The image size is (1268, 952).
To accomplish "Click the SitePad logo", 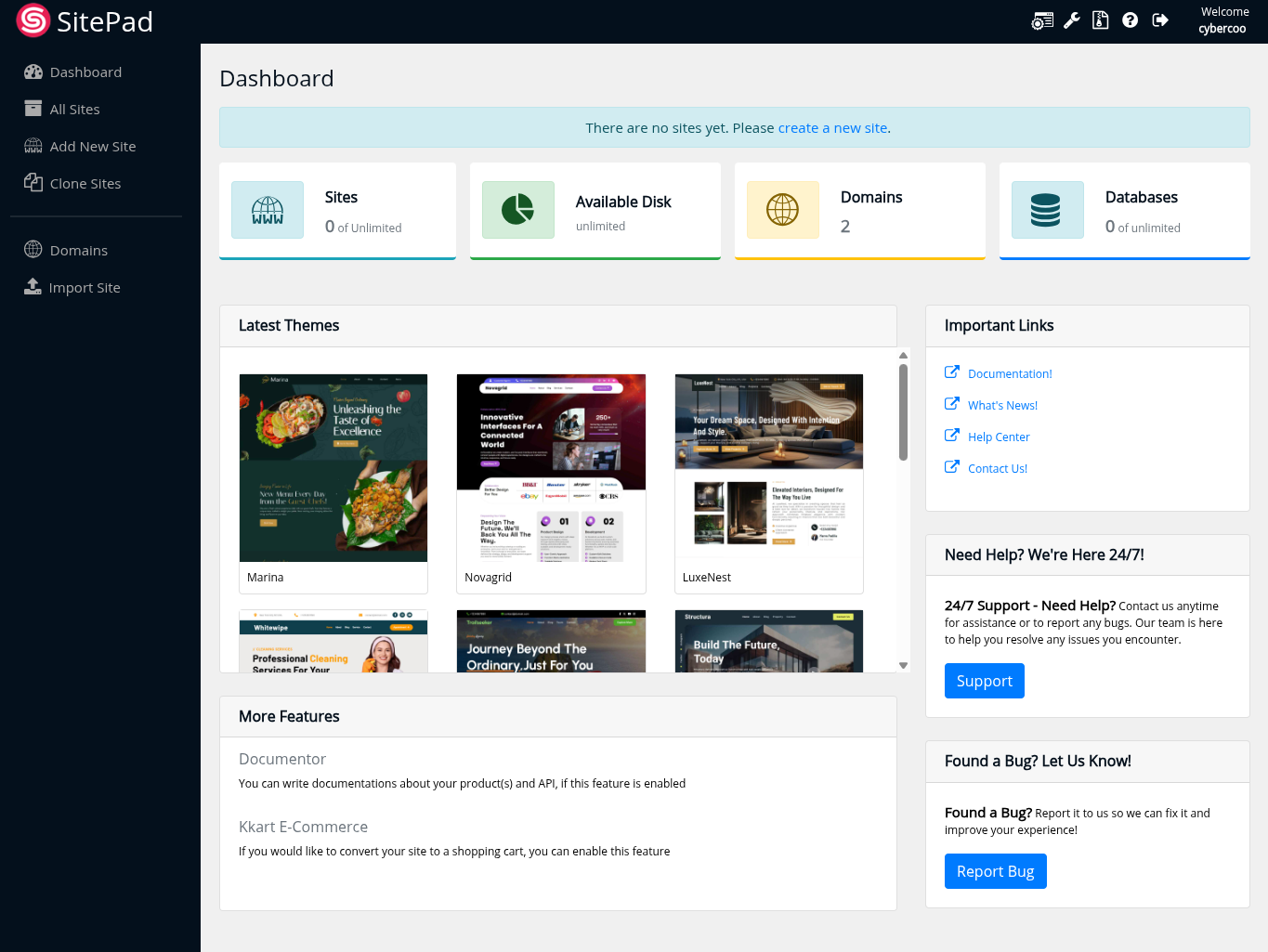I will (85, 21).
